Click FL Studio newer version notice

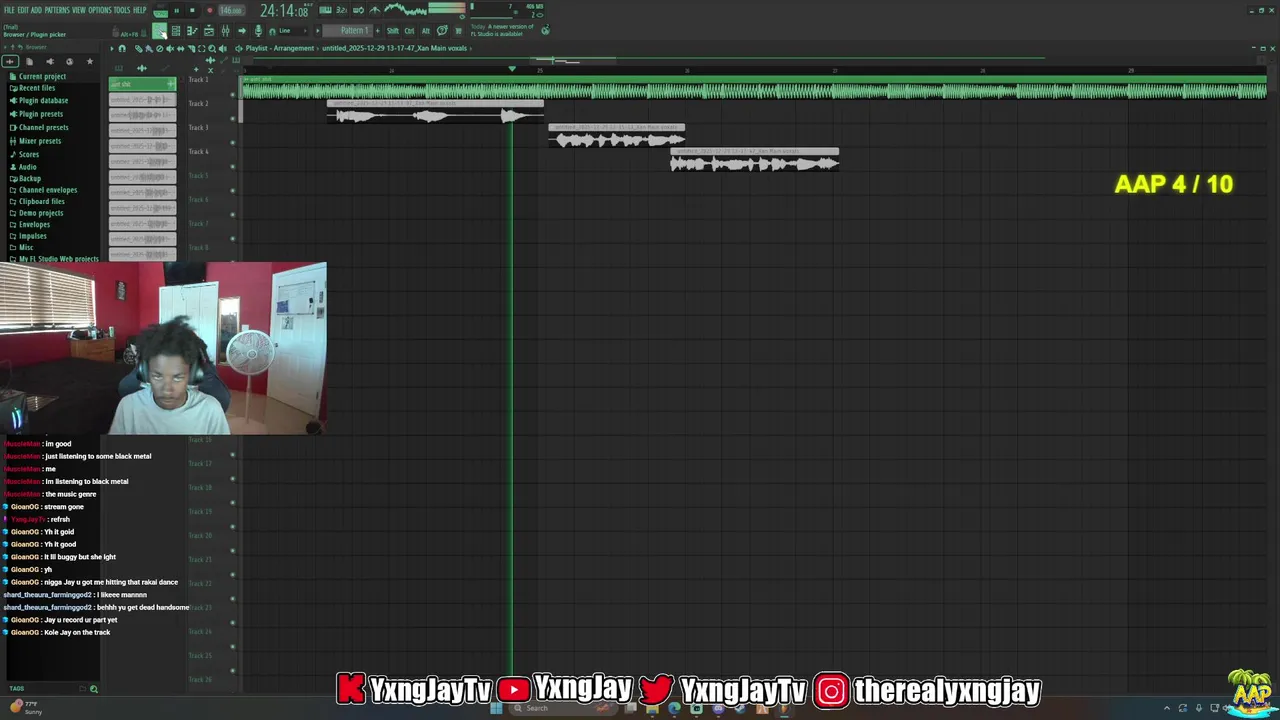[x=502, y=30]
